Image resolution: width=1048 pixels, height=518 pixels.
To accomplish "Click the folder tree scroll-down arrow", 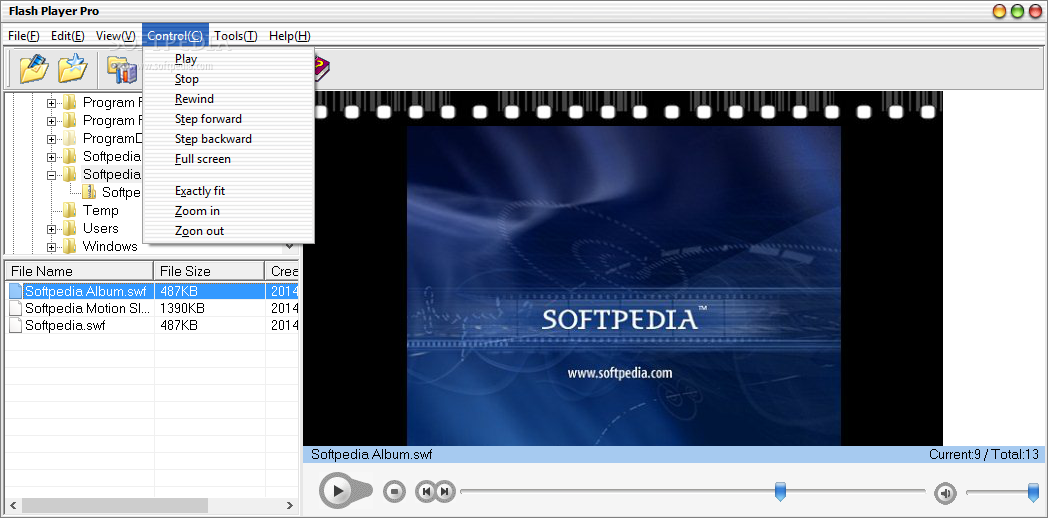I will [x=289, y=247].
